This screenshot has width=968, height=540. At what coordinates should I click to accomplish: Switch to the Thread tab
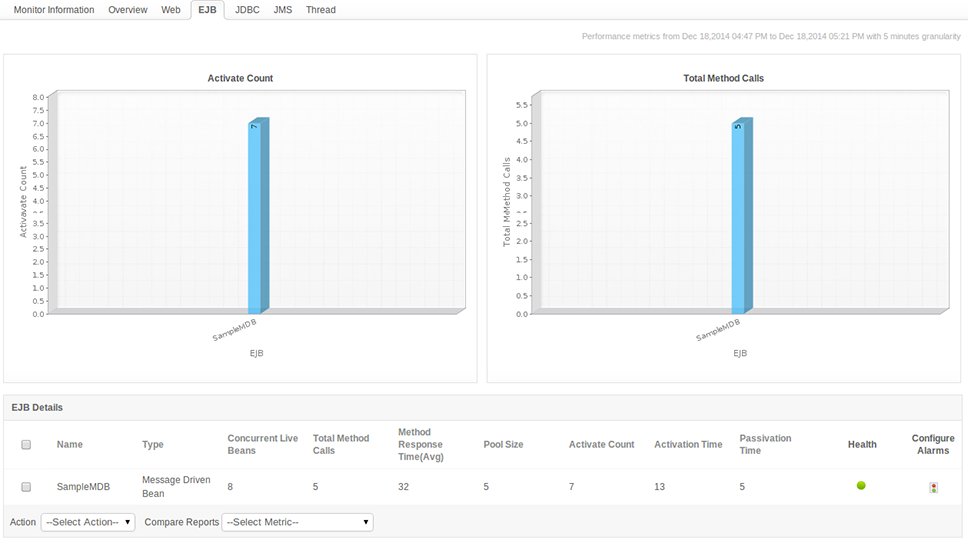(321, 10)
